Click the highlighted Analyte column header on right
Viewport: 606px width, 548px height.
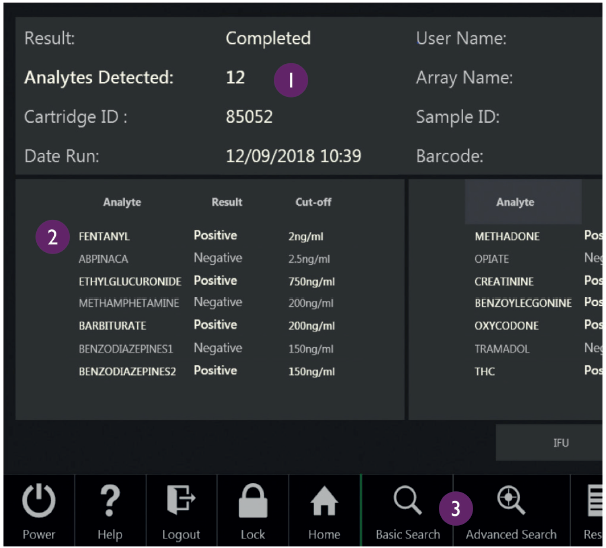(523, 202)
